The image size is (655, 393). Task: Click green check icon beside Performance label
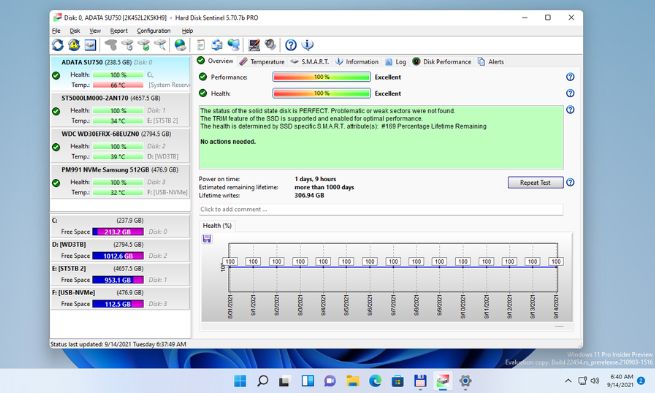tap(203, 77)
